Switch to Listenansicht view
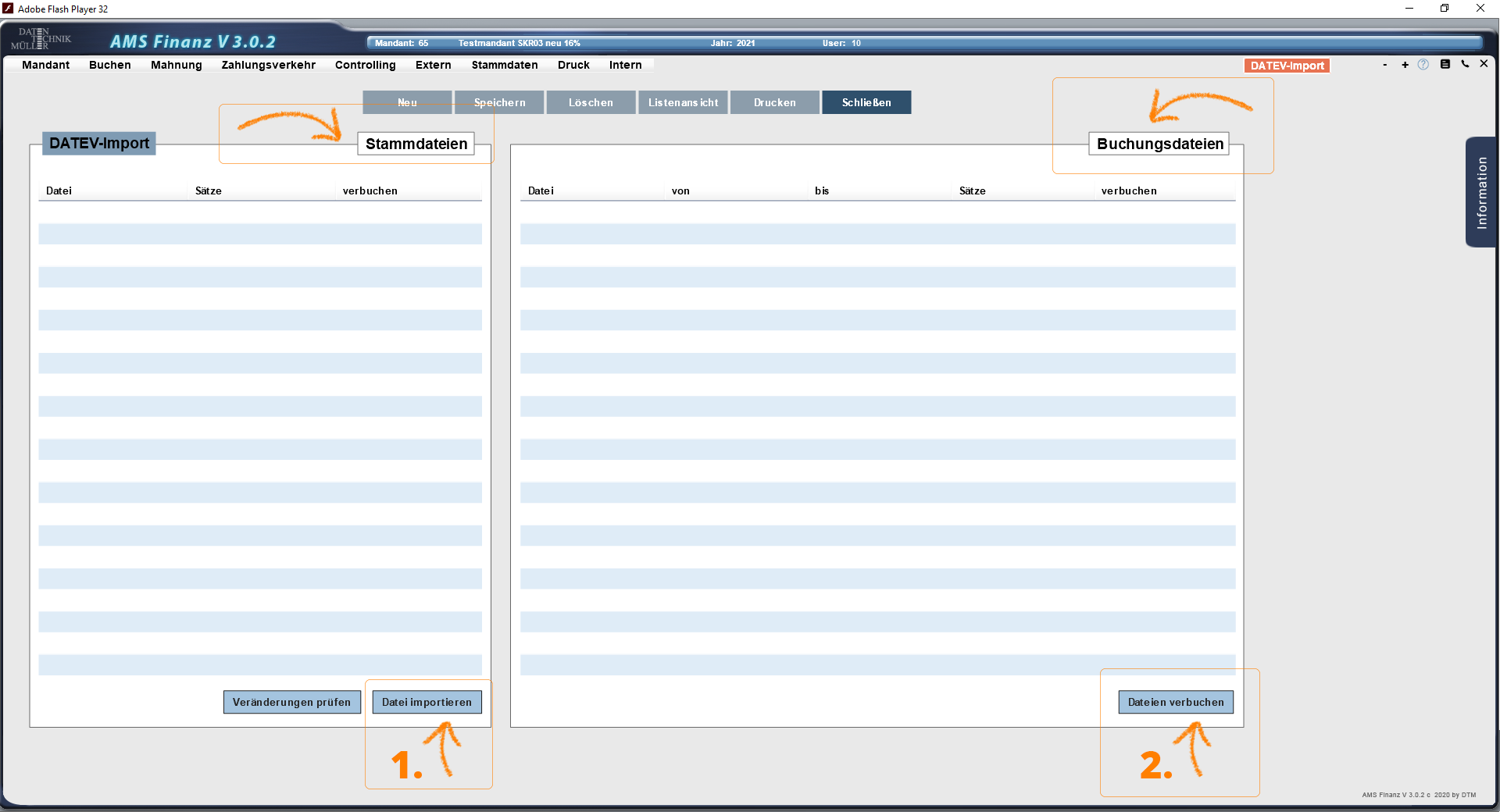The height and width of the screenshot is (812, 1500). [682, 102]
